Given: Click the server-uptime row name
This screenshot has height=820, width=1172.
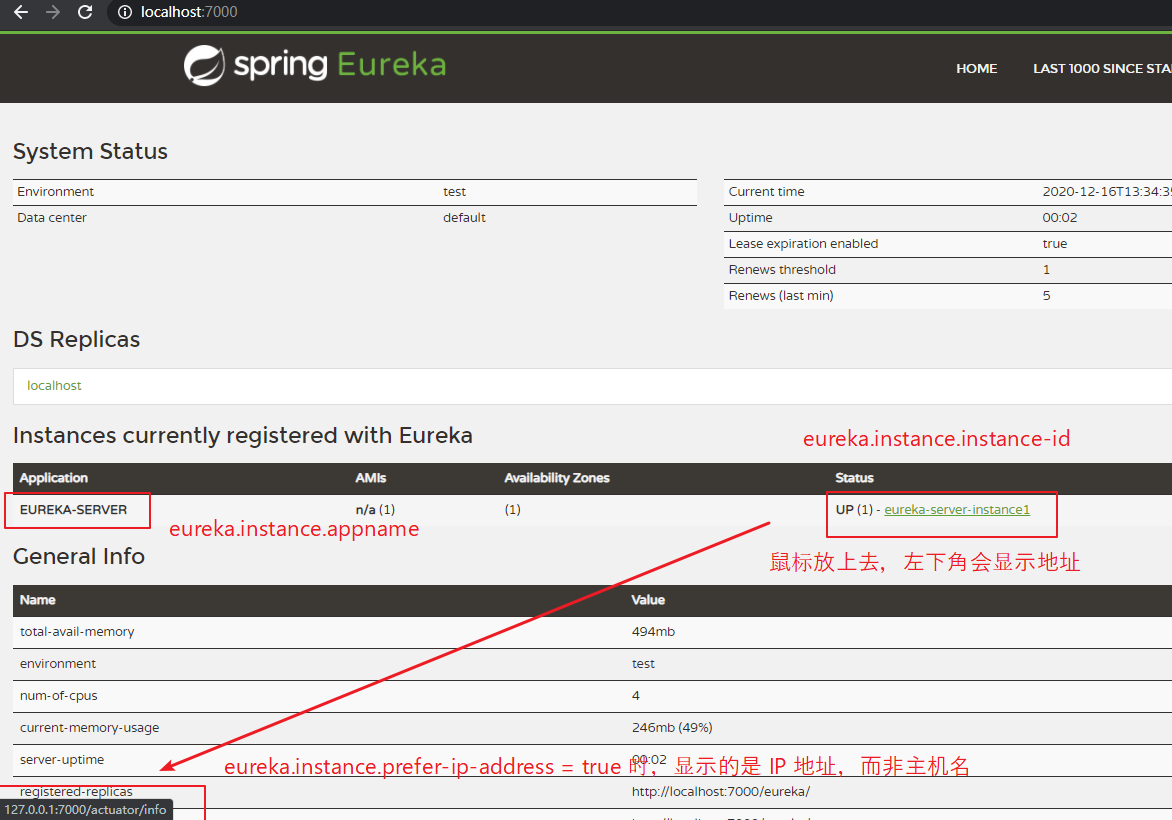Looking at the screenshot, I should (x=62, y=760).
